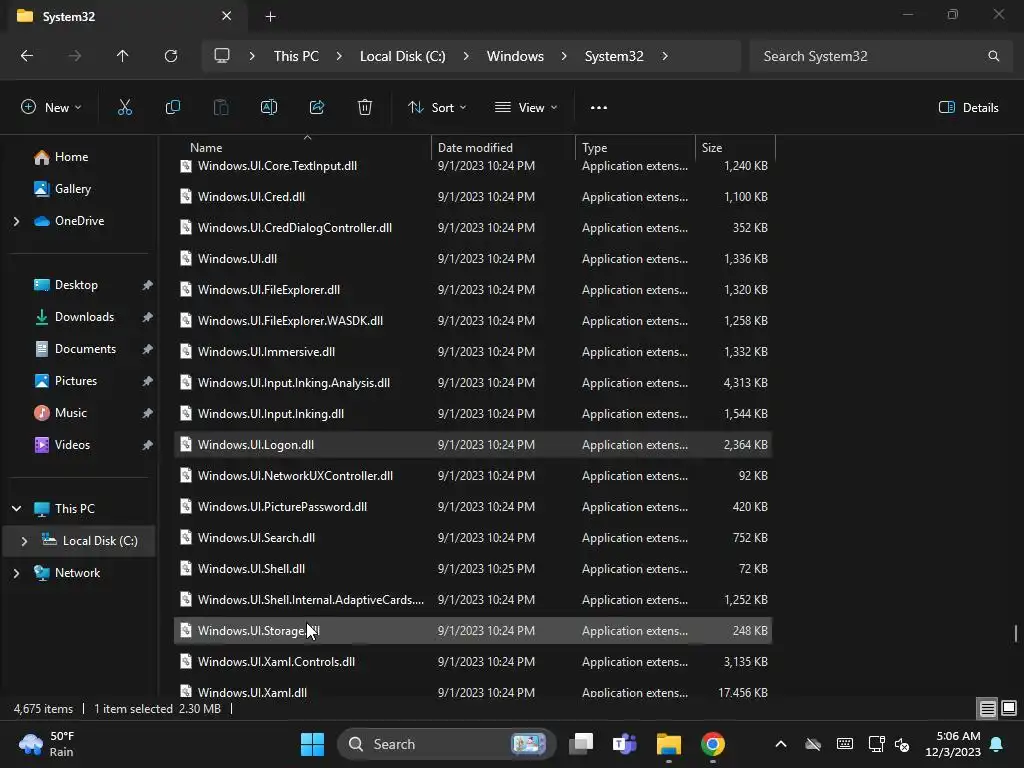Open notifications bell icon
Screen dimensions: 1024x768
tap(997, 744)
